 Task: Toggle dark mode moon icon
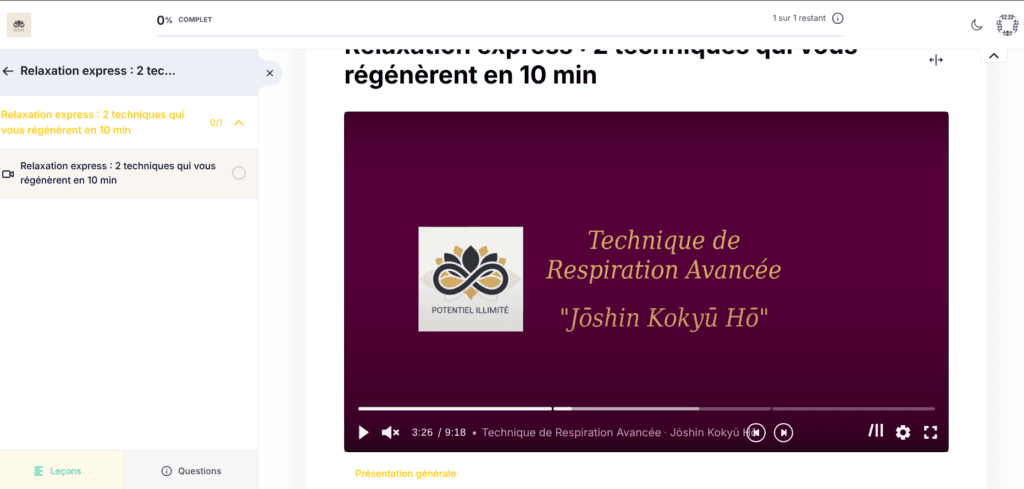[x=976, y=25]
